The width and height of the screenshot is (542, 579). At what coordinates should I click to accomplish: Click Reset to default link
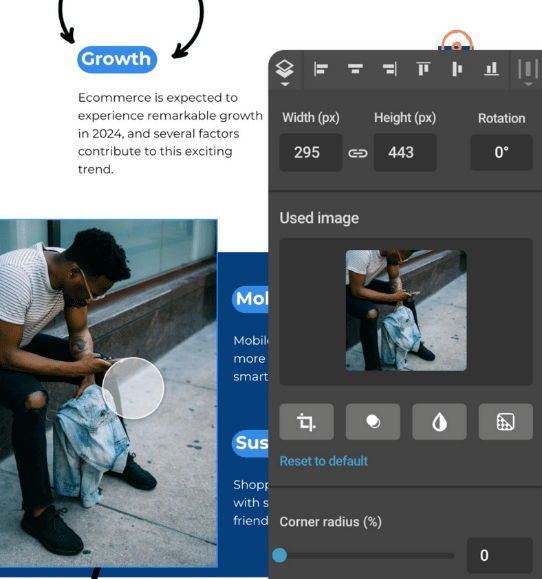pos(323,461)
